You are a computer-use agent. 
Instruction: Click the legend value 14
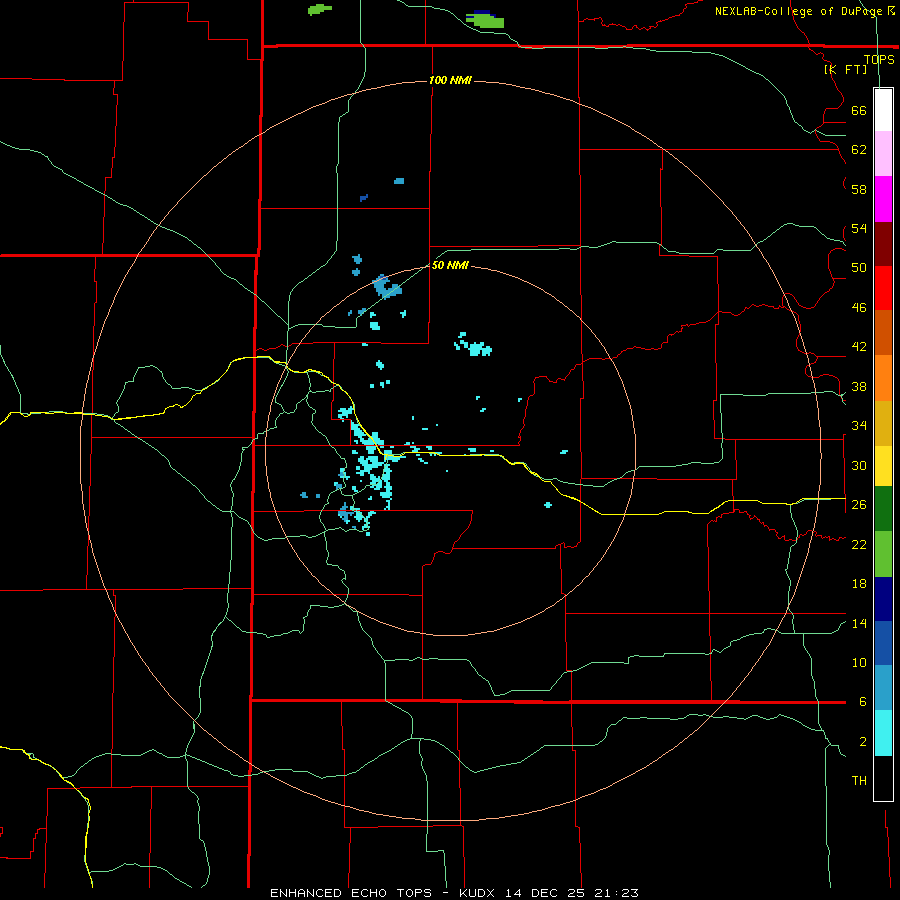coord(859,623)
